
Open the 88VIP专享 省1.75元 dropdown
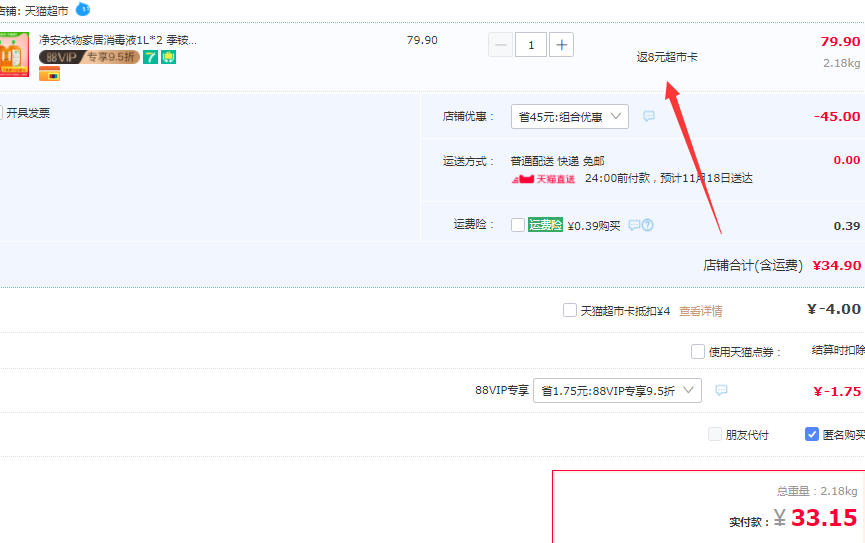[617, 391]
